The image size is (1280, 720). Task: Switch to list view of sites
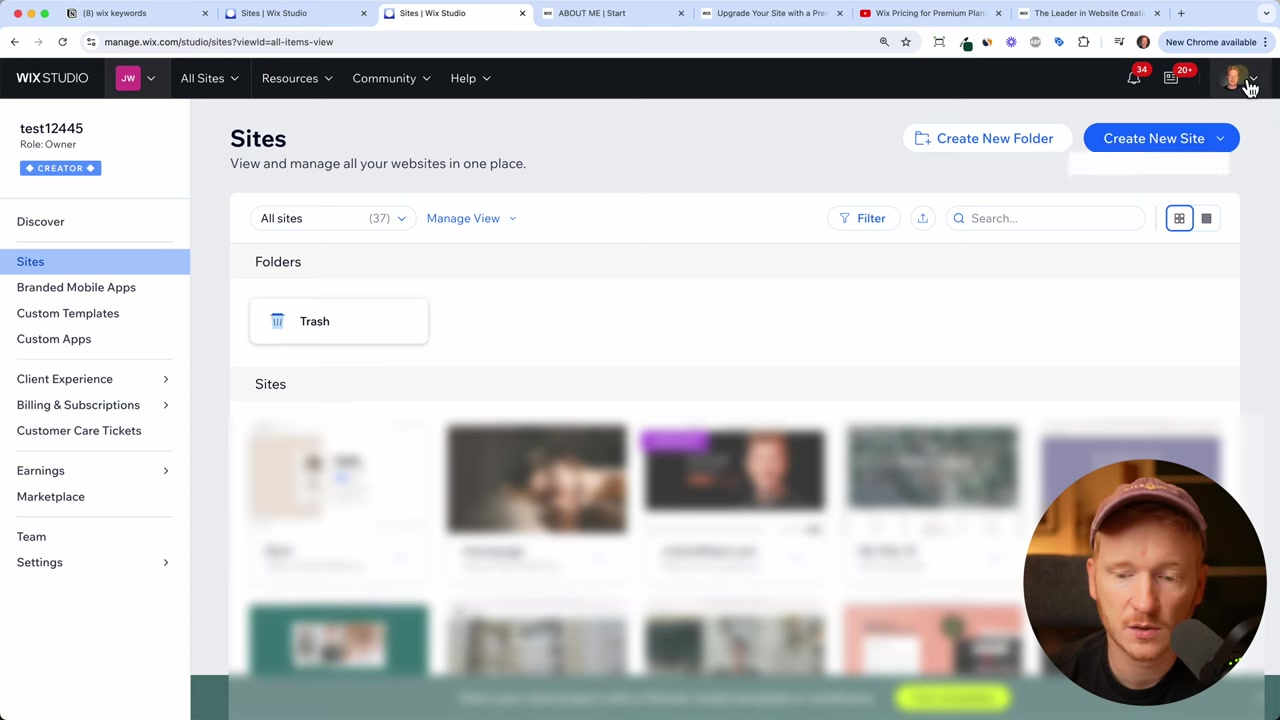point(1206,218)
